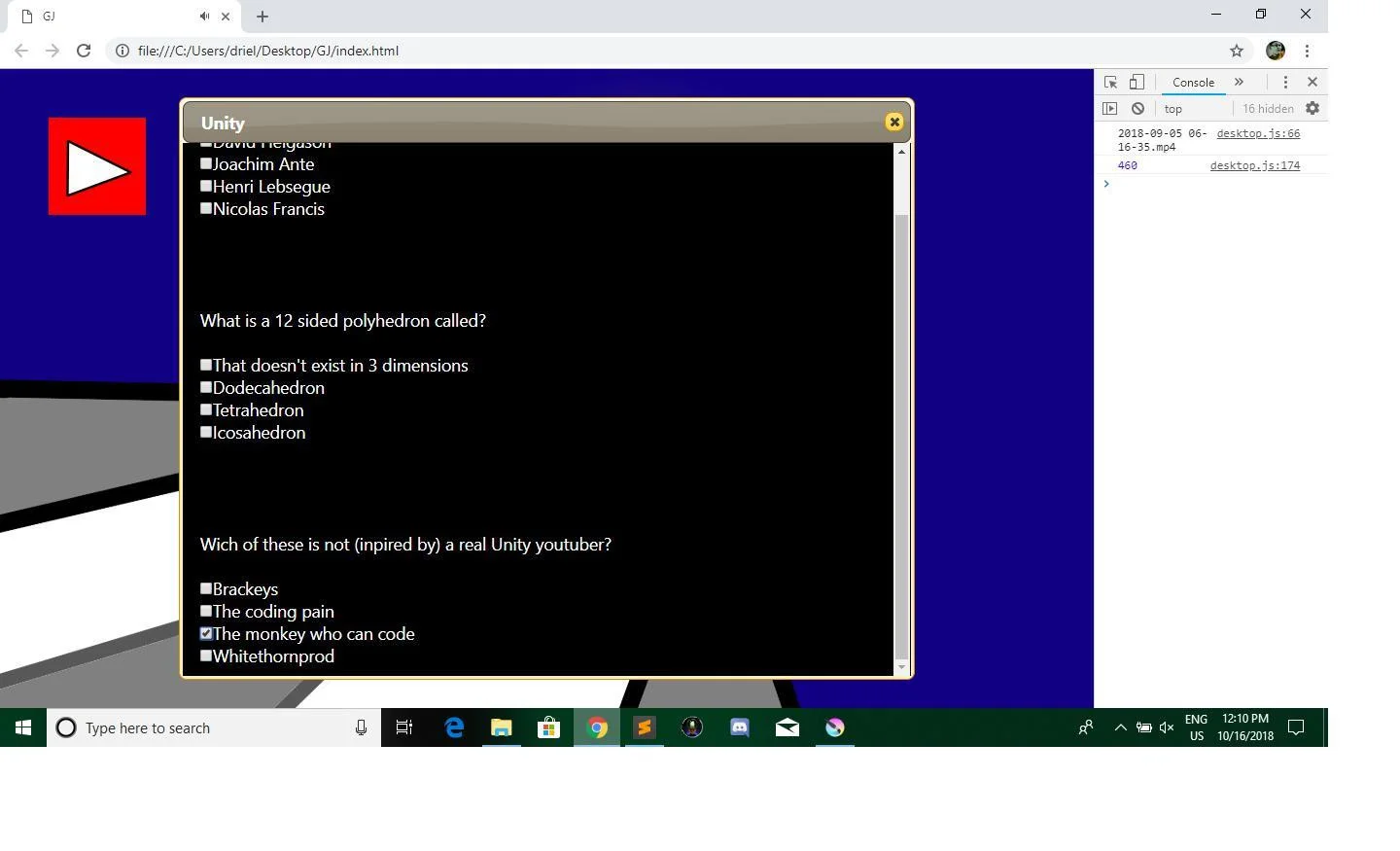Select the Dodecahedron checkbox
The width and height of the screenshot is (1400, 851).
[206, 387]
